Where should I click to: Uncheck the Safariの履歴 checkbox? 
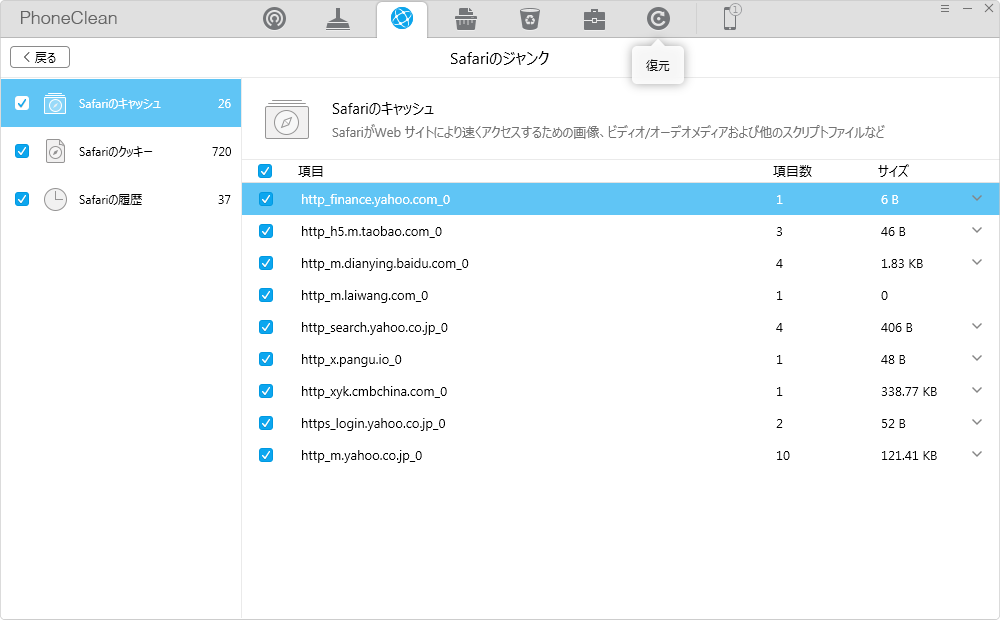22,199
